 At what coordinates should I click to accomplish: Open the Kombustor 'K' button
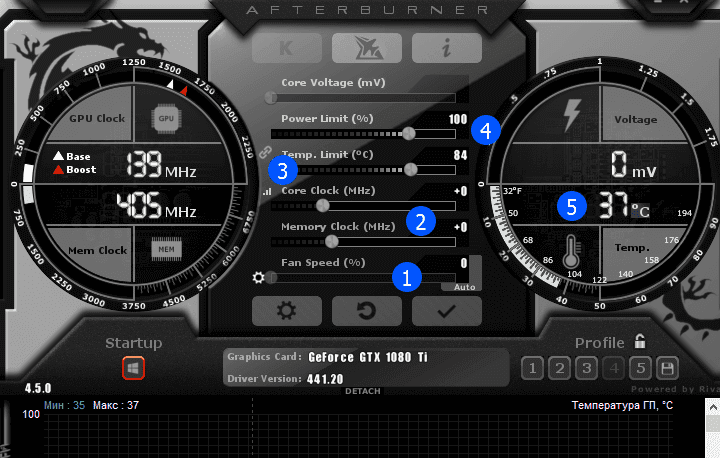(x=287, y=48)
